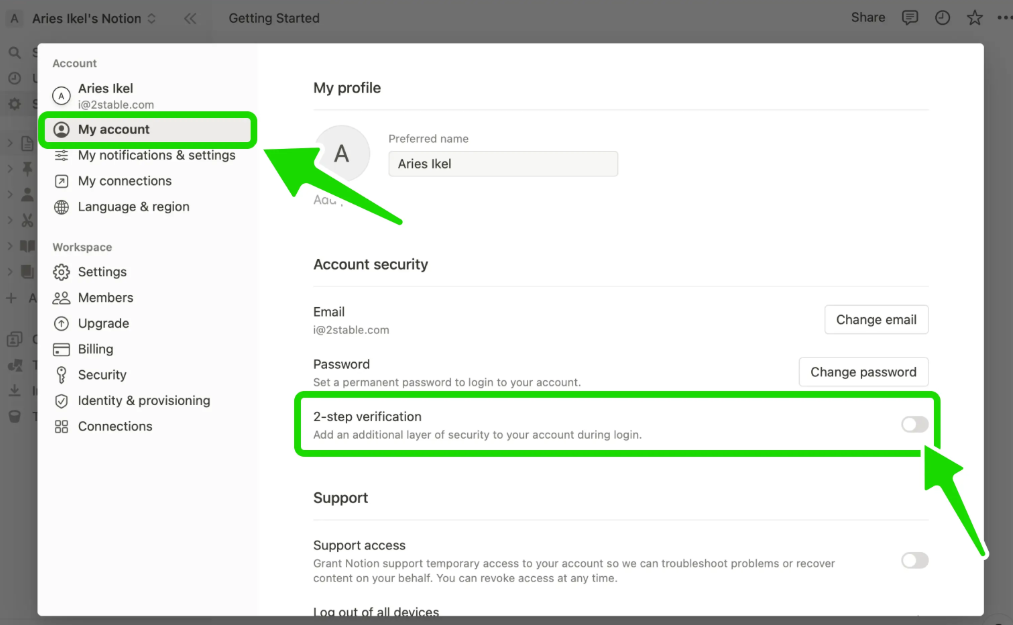Open the Members section
The height and width of the screenshot is (625, 1013).
[x=148, y=298]
